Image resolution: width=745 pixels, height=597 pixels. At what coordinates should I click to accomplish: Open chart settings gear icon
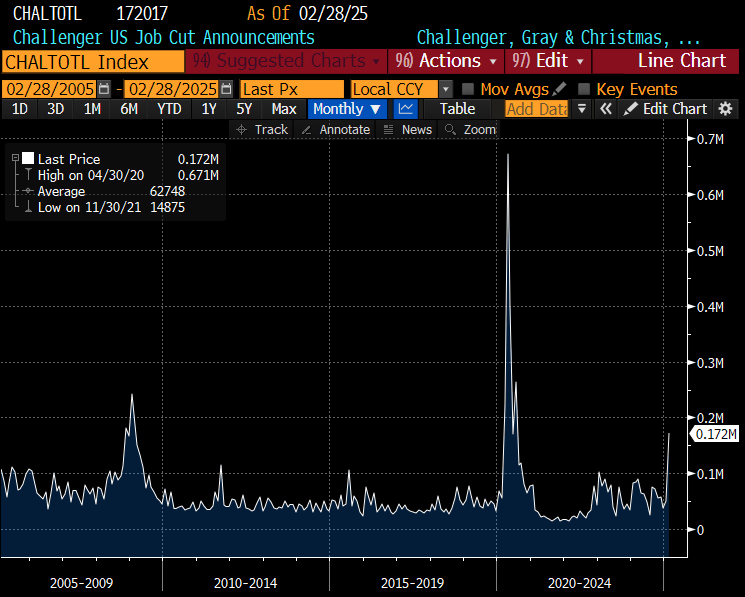click(x=726, y=109)
